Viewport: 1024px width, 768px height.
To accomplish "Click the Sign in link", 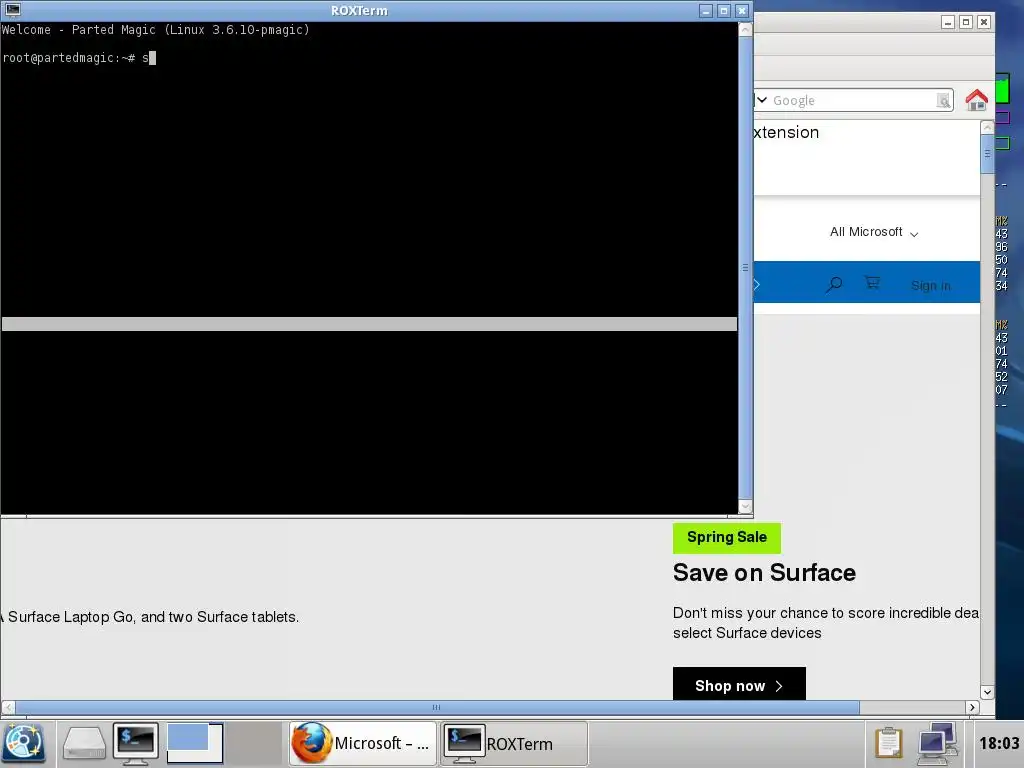I will point(931,285).
